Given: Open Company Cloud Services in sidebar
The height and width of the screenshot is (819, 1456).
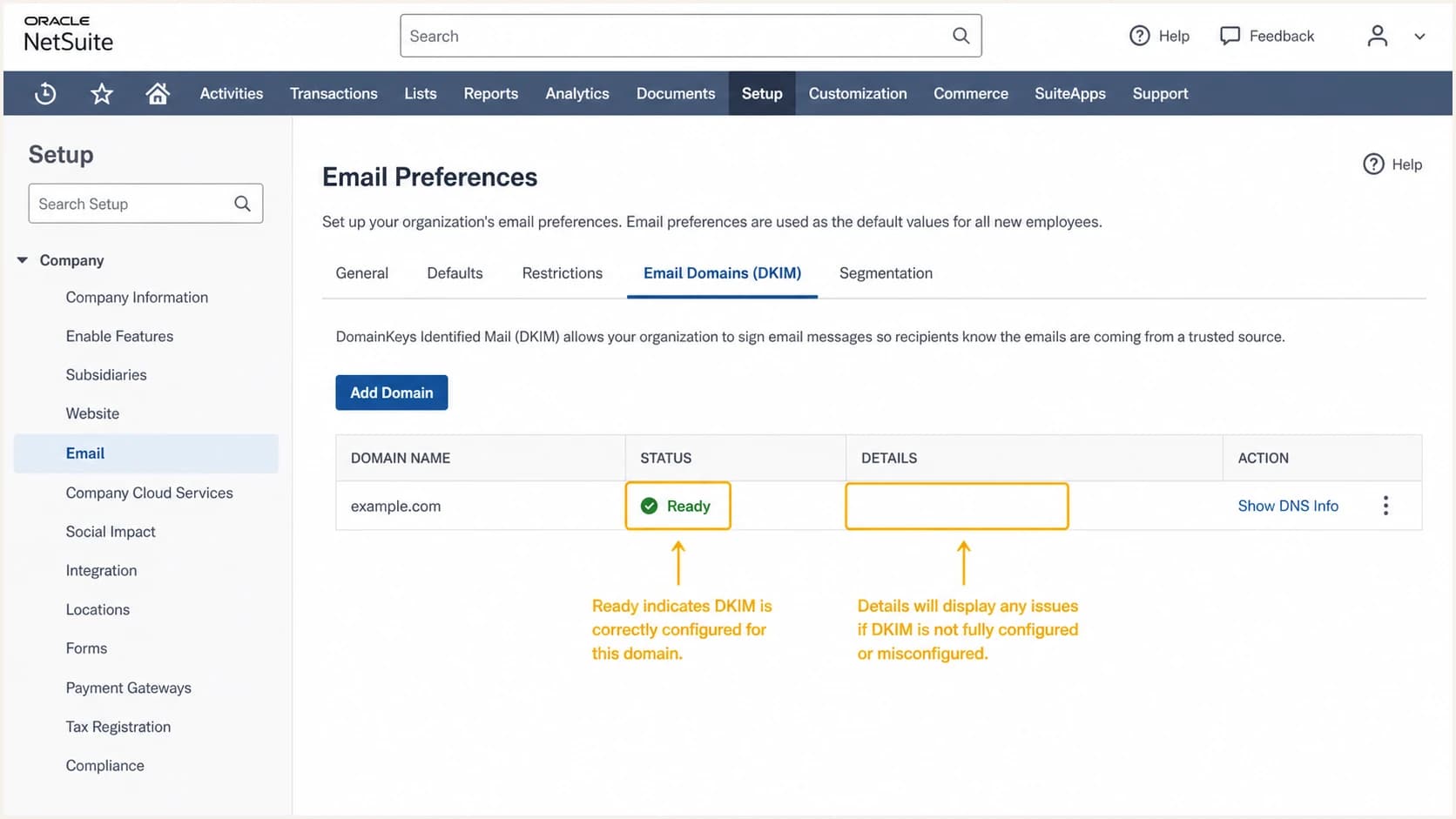Looking at the screenshot, I should click(149, 493).
